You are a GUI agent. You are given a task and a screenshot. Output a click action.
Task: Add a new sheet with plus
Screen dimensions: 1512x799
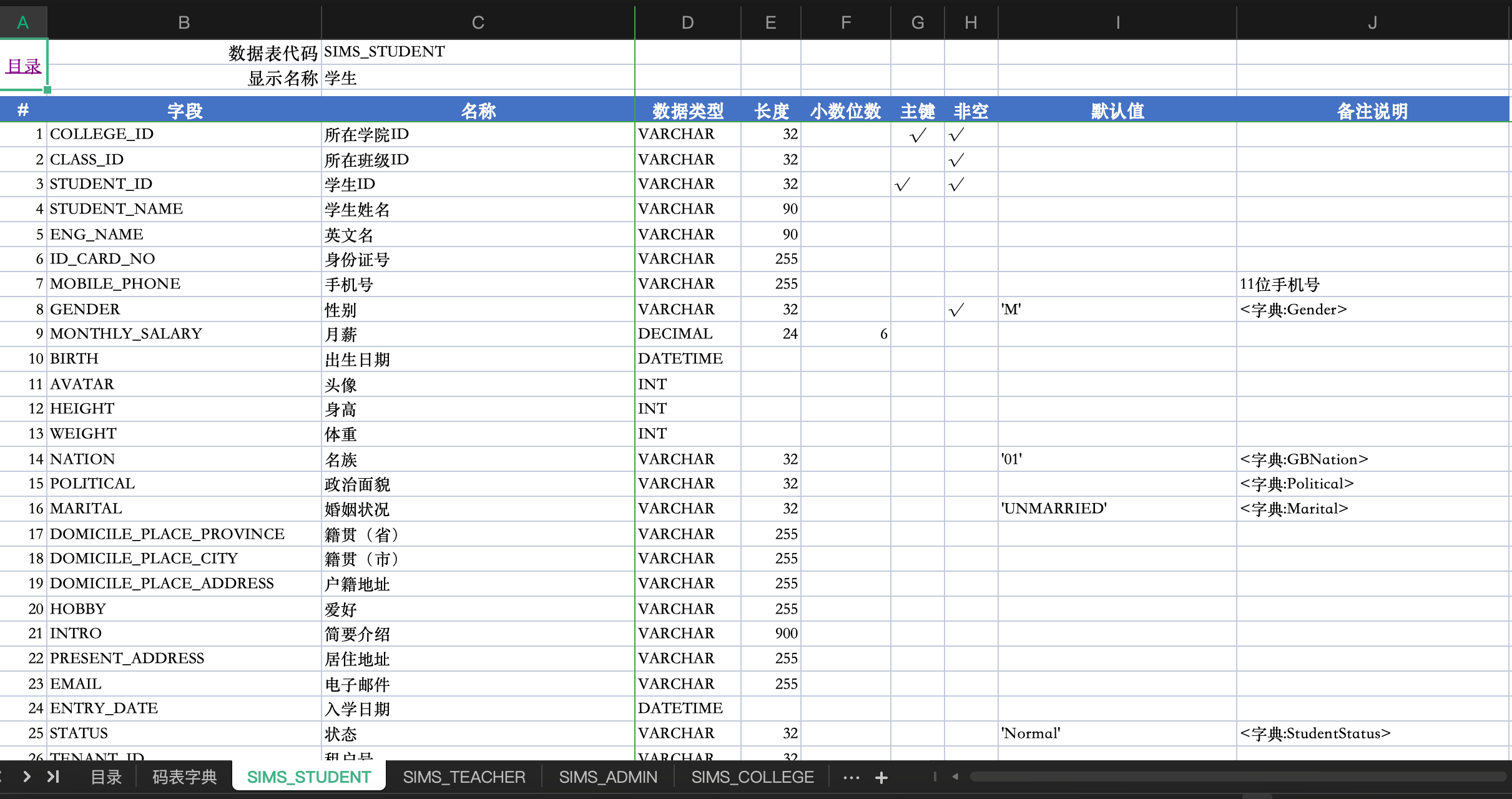881,777
